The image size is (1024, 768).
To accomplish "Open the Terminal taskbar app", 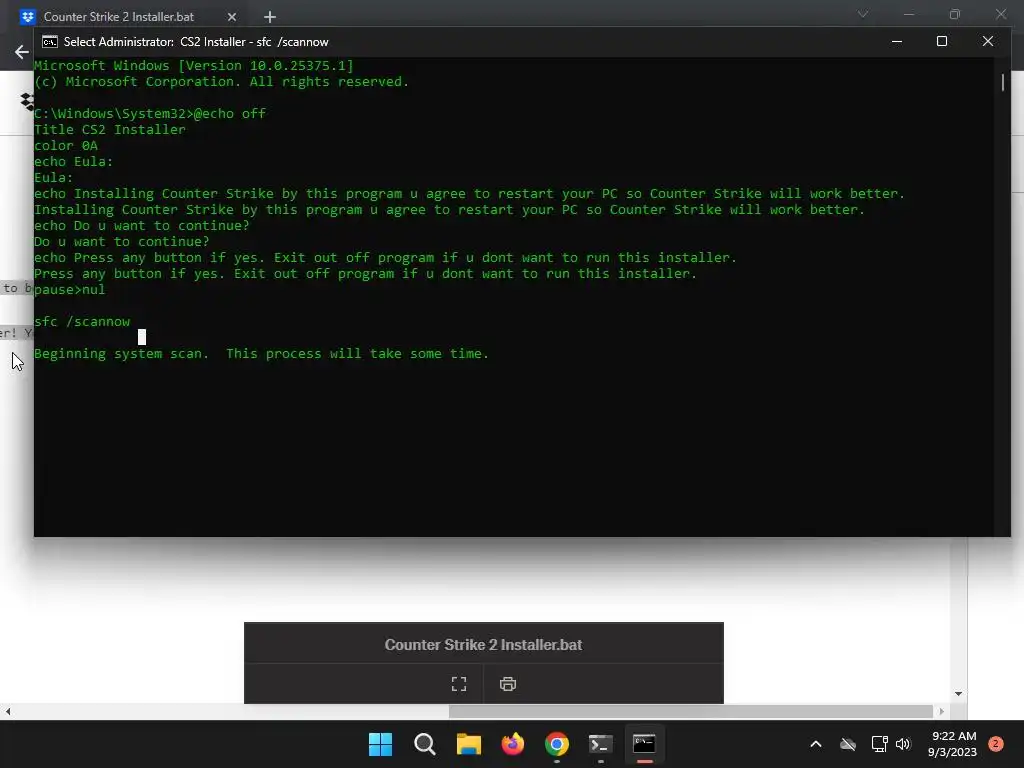I will tap(600, 744).
